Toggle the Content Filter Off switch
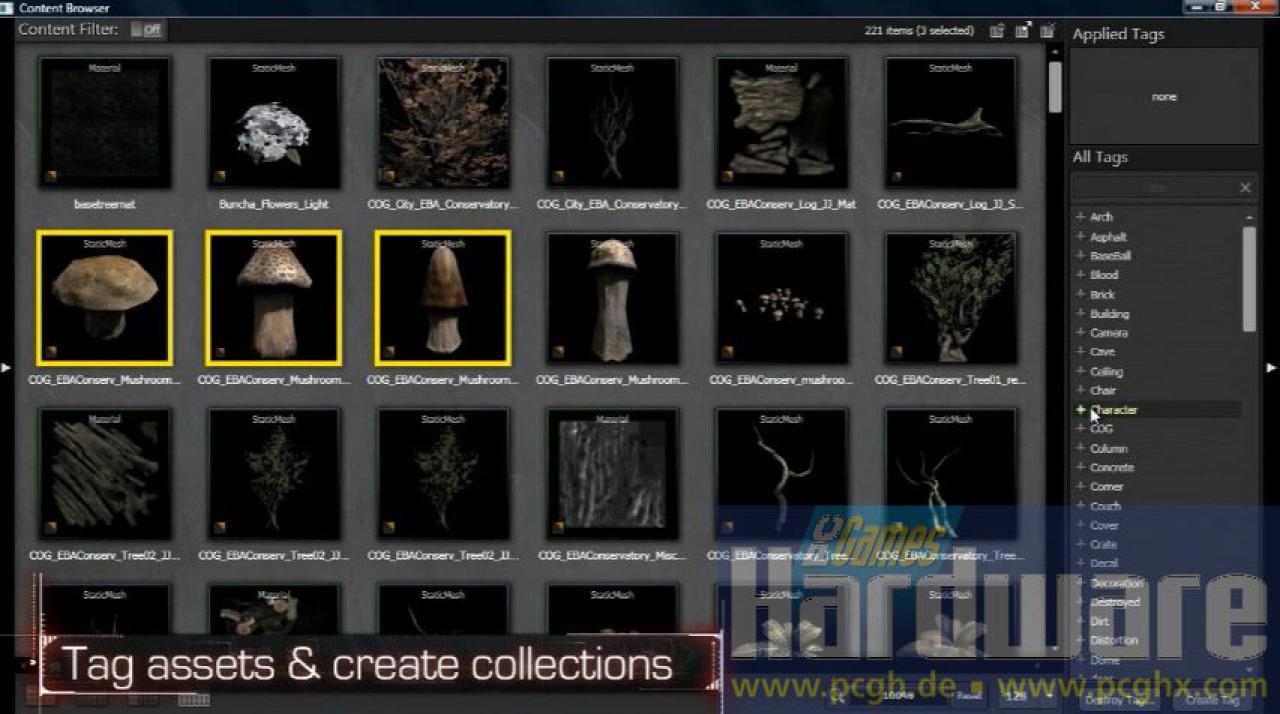 pyautogui.click(x=147, y=30)
